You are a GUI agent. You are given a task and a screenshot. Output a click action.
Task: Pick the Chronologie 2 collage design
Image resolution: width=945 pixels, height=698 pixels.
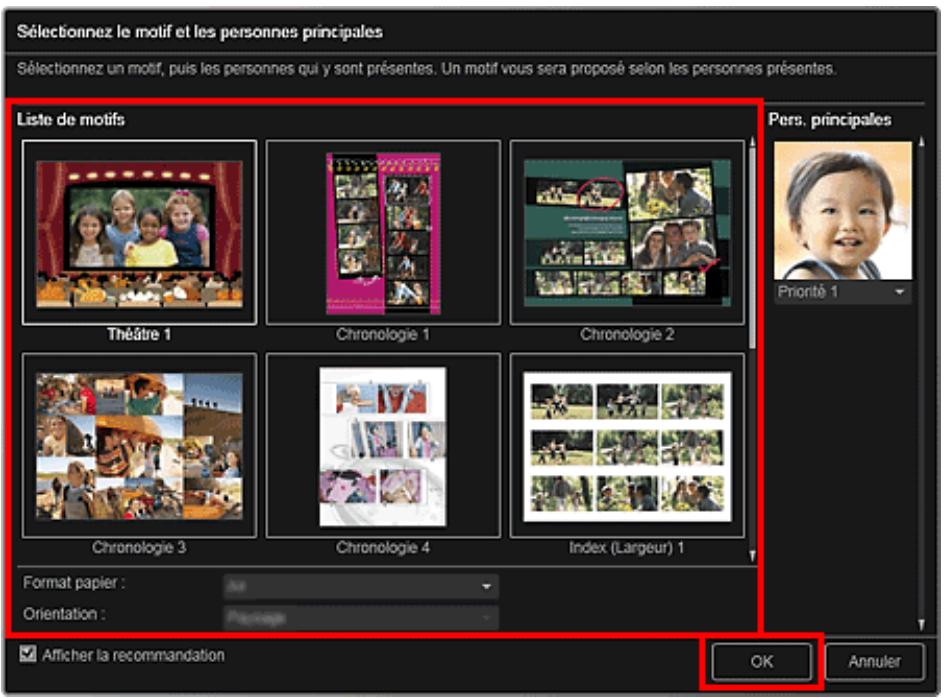pos(627,232)
